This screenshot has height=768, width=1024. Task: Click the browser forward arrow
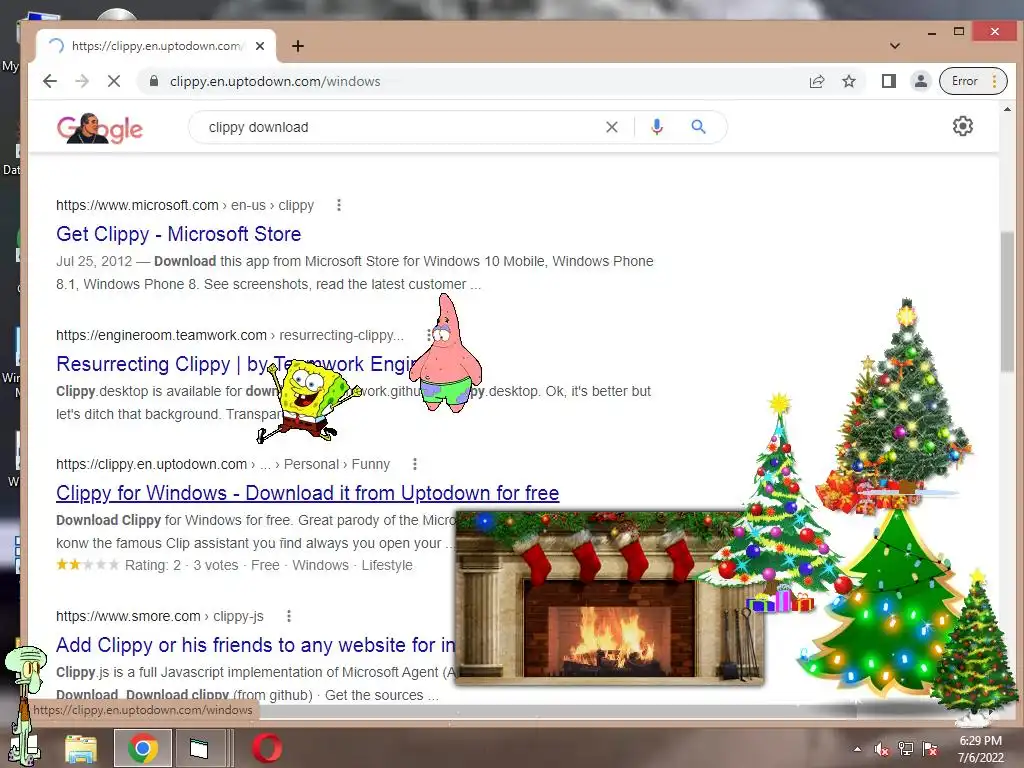click(82, 81)
